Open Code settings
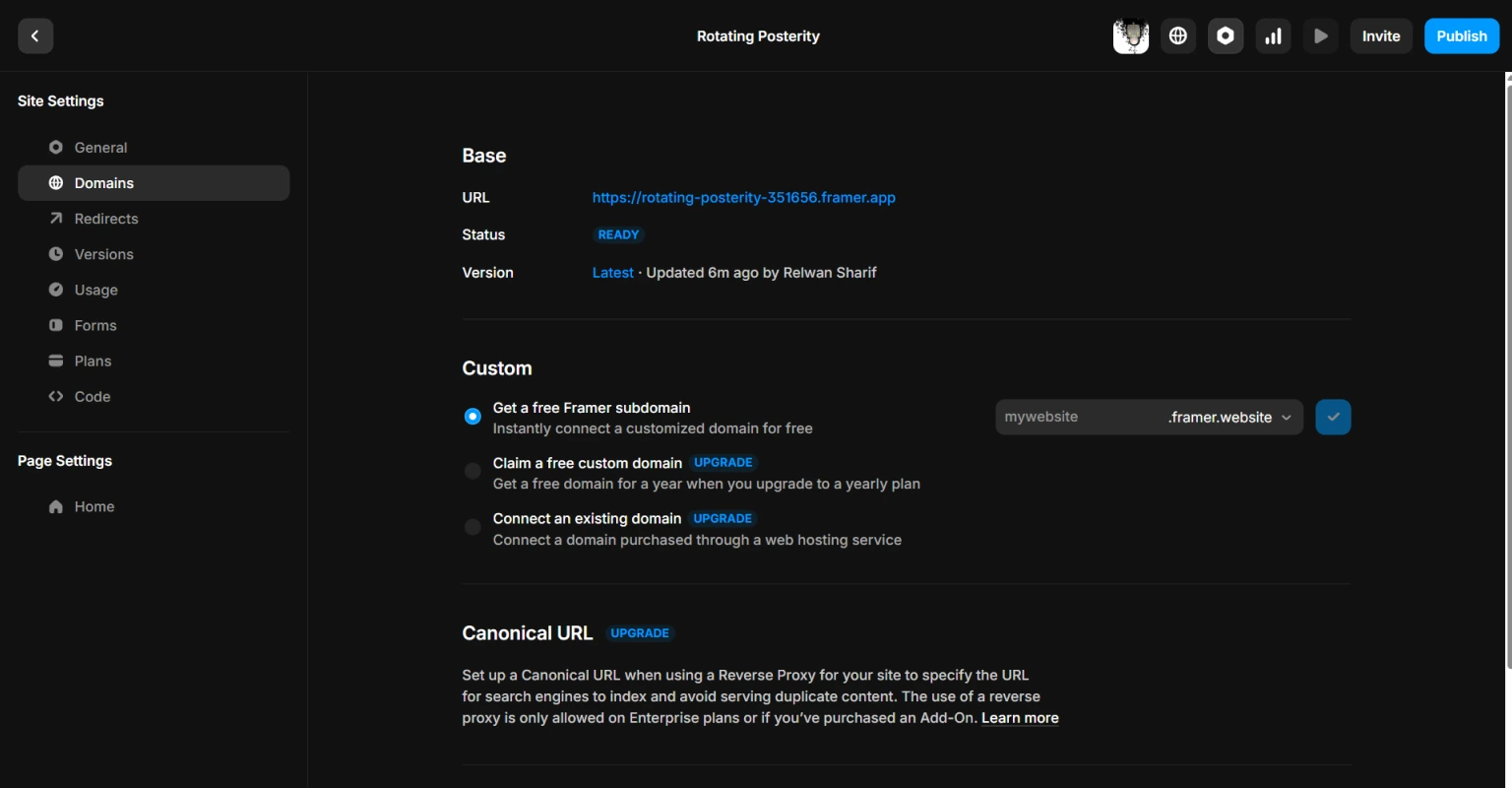 click(x=154, y=396)
